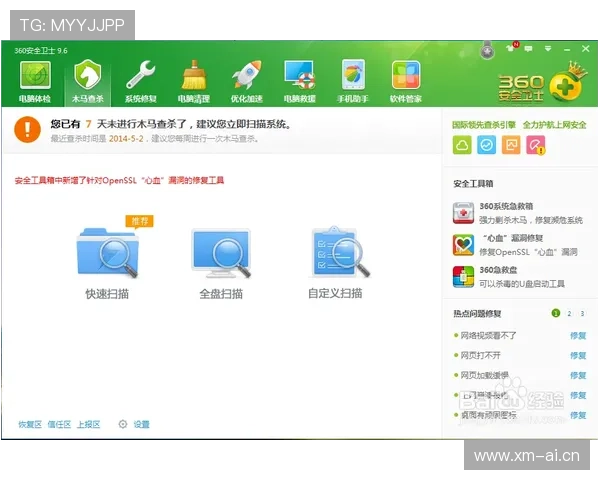Click the green cloud engine icon
This screenshot has width=600, height=480.
(462, 145)
